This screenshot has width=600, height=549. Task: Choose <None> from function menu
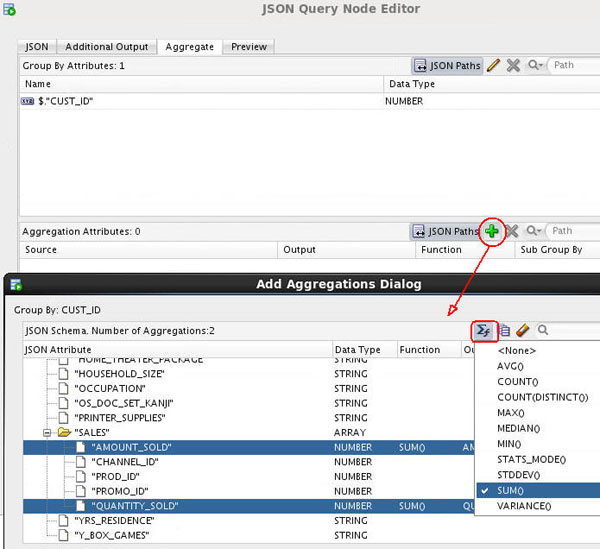tap(538, 351)
